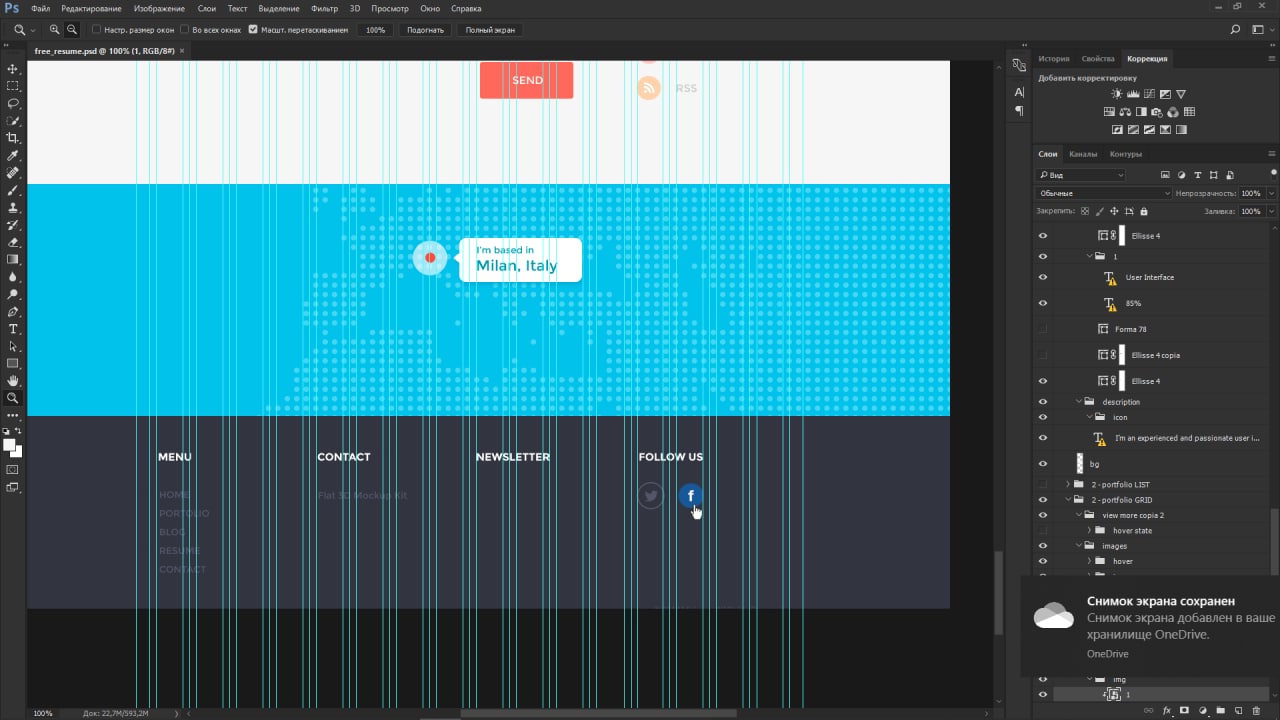Open the Opacity 'Непрозрачность' dropdown arrow
This screenshot has height=720, width=1280.
click(1272, 193)
